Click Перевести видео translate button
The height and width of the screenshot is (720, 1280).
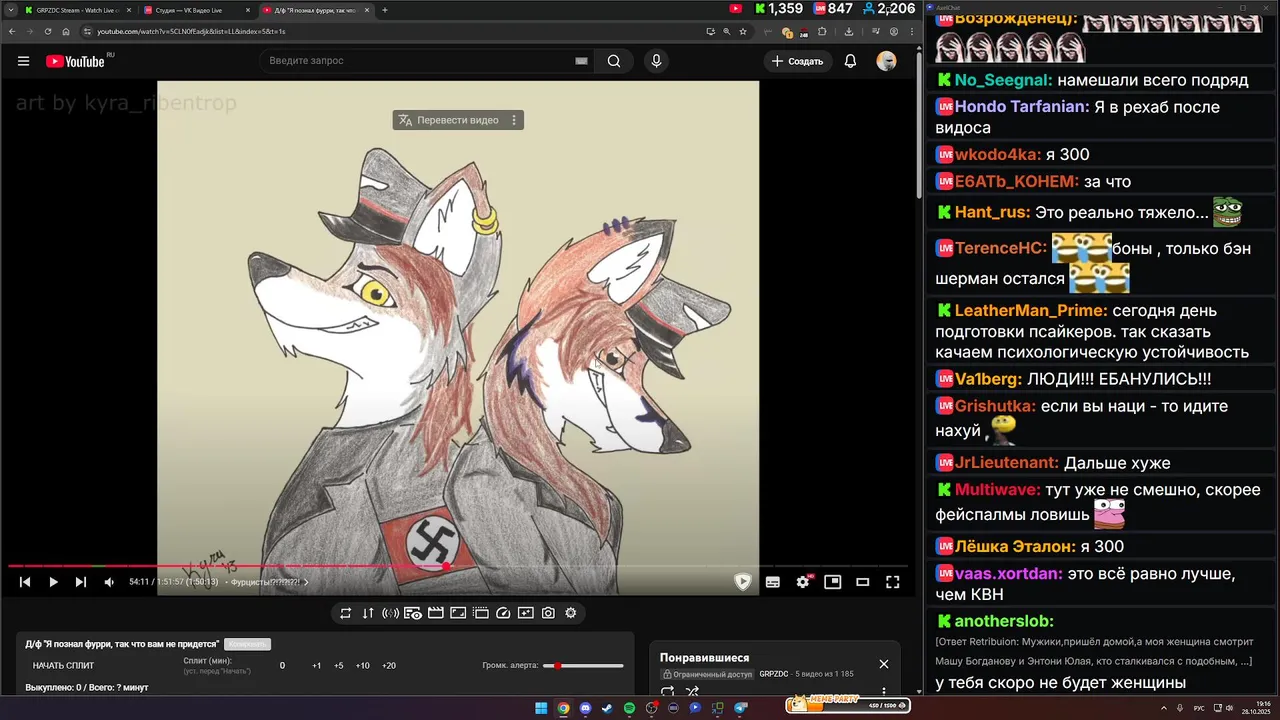(x=448, y=120)
